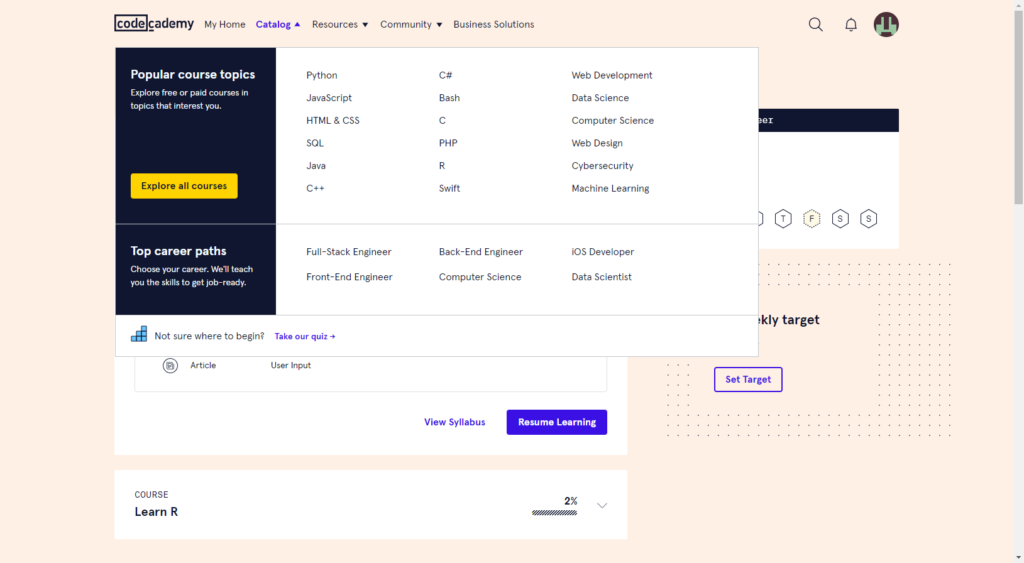Click the quiz blocks icon

139,334
